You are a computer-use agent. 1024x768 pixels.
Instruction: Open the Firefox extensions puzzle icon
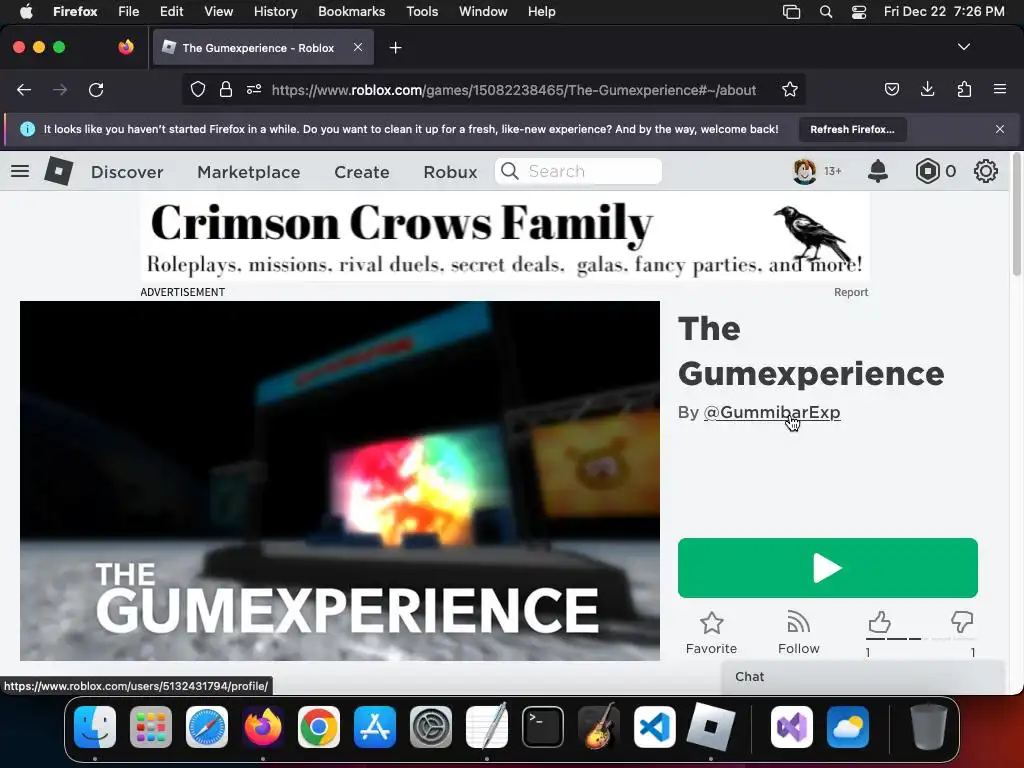(964, 89)
